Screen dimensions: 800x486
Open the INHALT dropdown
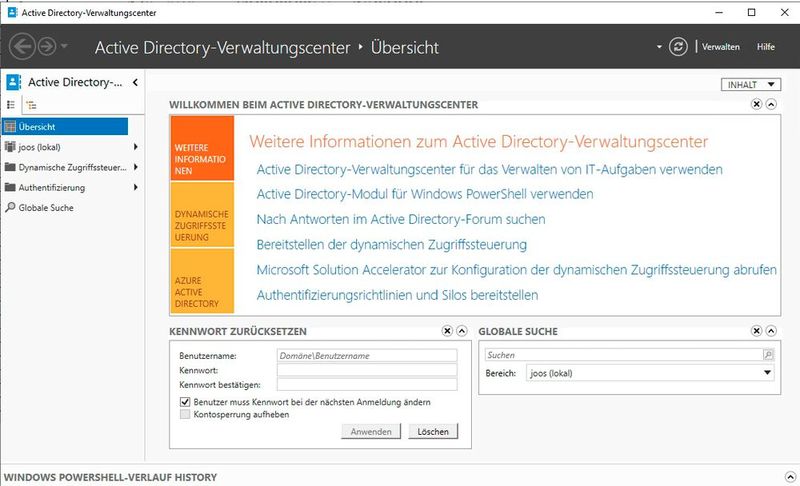pos(751,85)
